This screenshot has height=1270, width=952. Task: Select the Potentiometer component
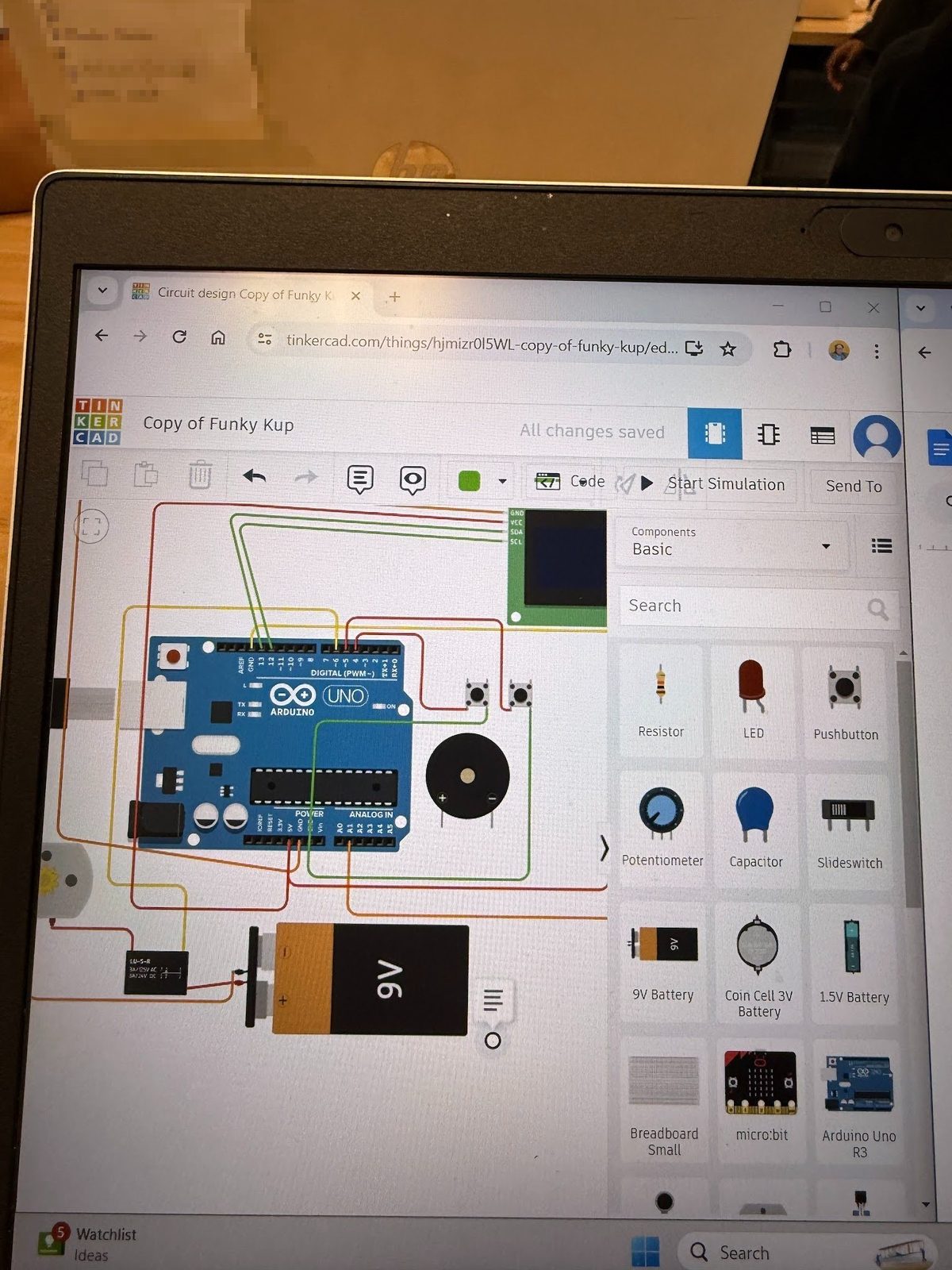pyautogui.click(x=662, y=829)
